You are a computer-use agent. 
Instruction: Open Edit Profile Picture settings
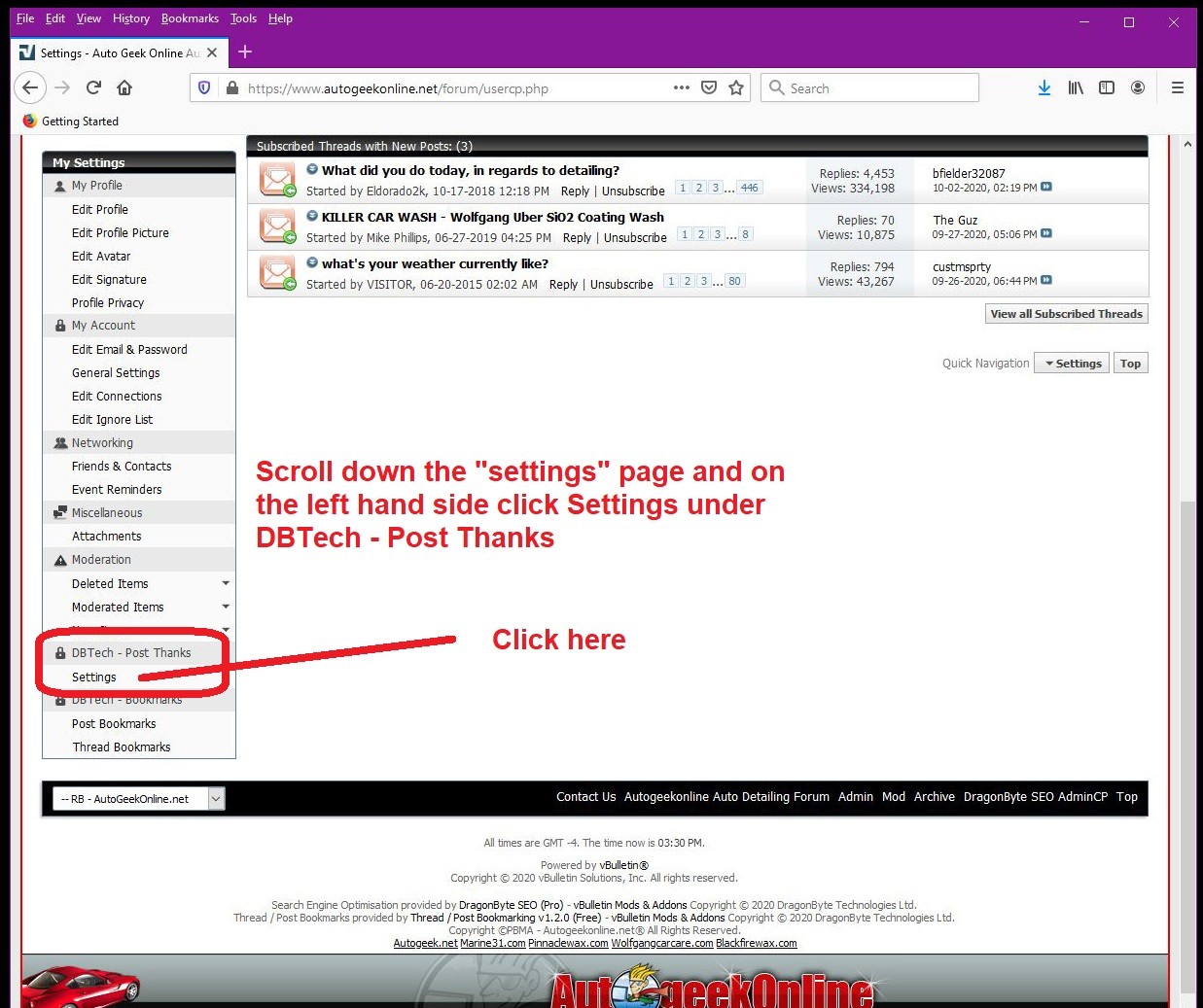point(121,233)
